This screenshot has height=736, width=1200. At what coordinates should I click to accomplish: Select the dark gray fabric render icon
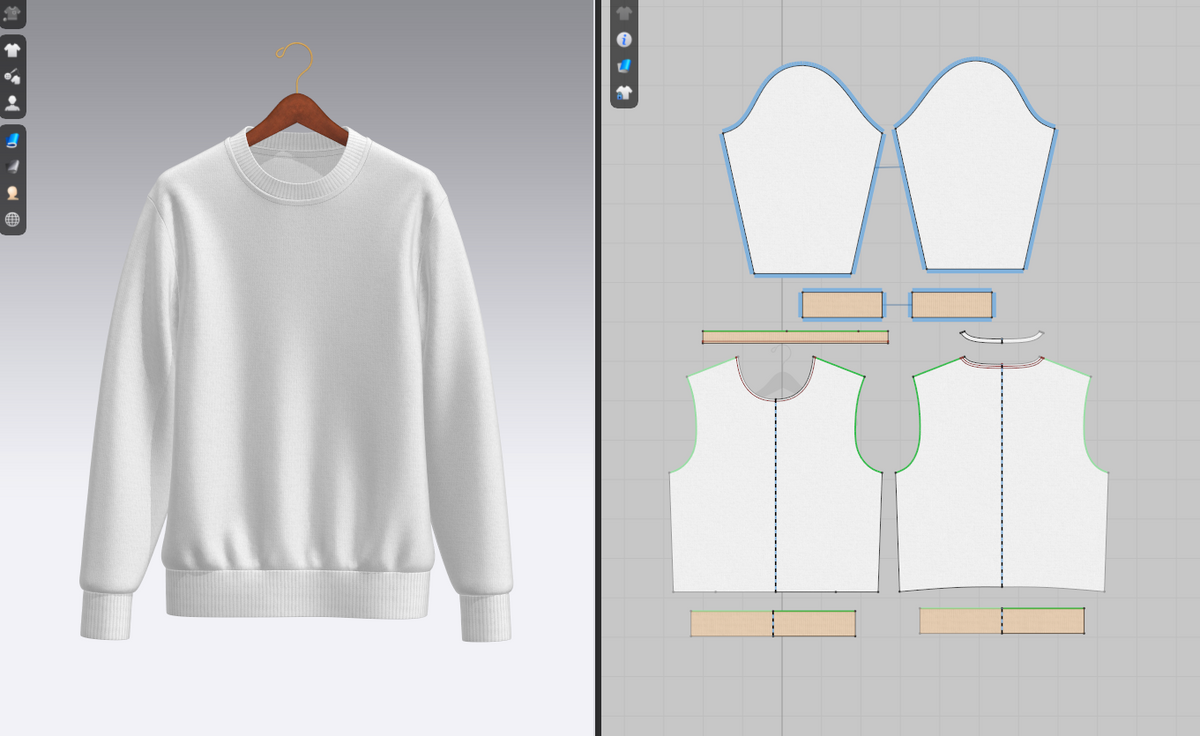pos(13,167)
